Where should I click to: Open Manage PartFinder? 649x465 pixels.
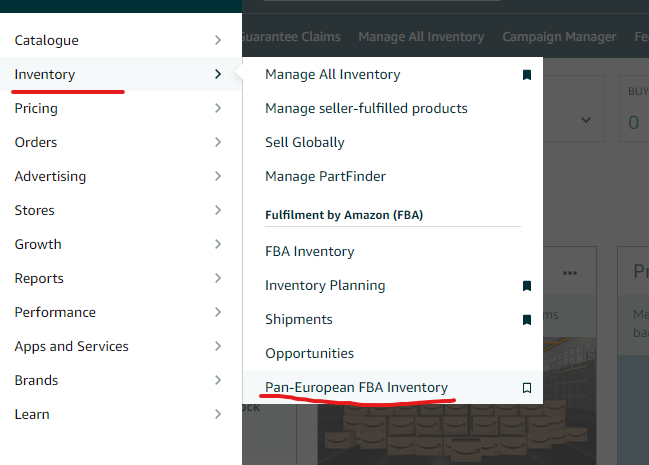tap(325, 176)
